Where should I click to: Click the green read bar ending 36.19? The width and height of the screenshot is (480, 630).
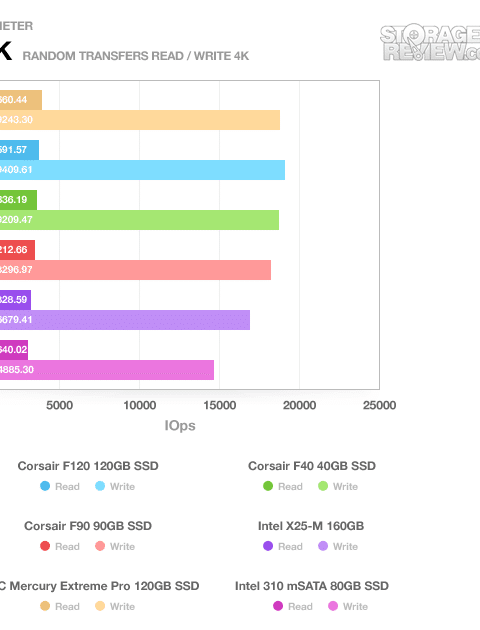[x=18, y=200]
